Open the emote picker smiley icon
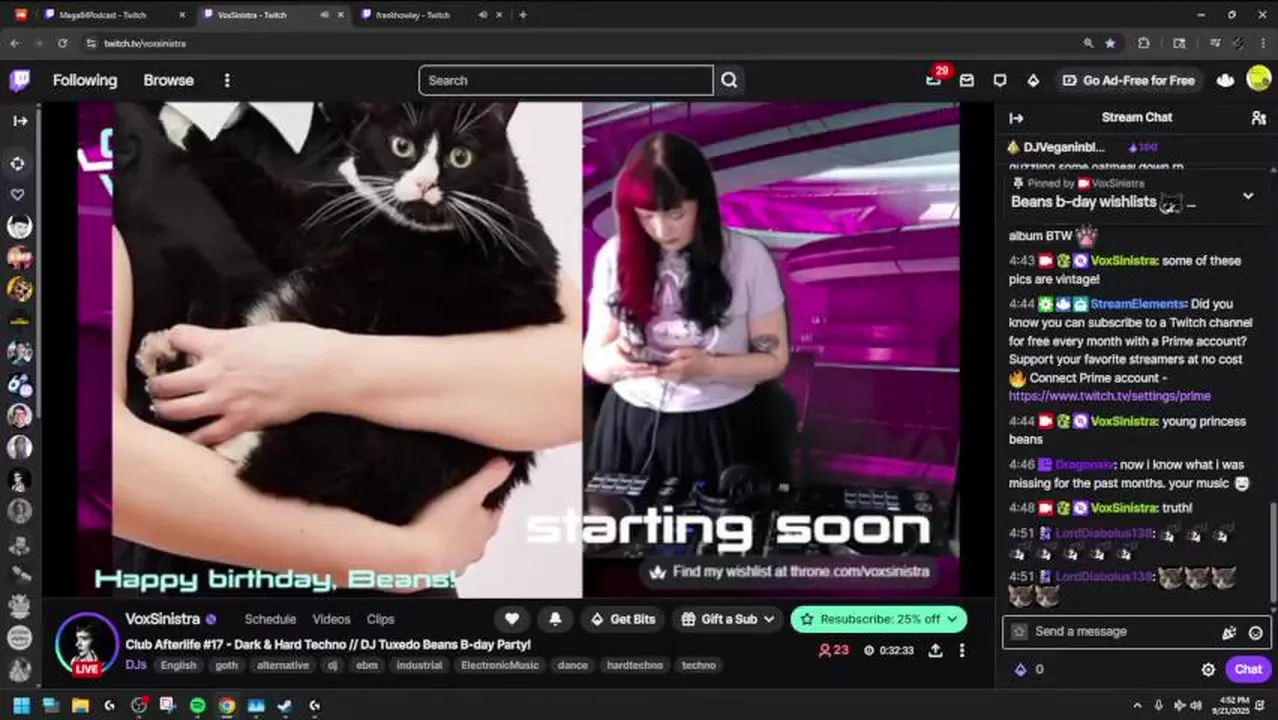The image size is (1278, 720). coord(1255,632)
